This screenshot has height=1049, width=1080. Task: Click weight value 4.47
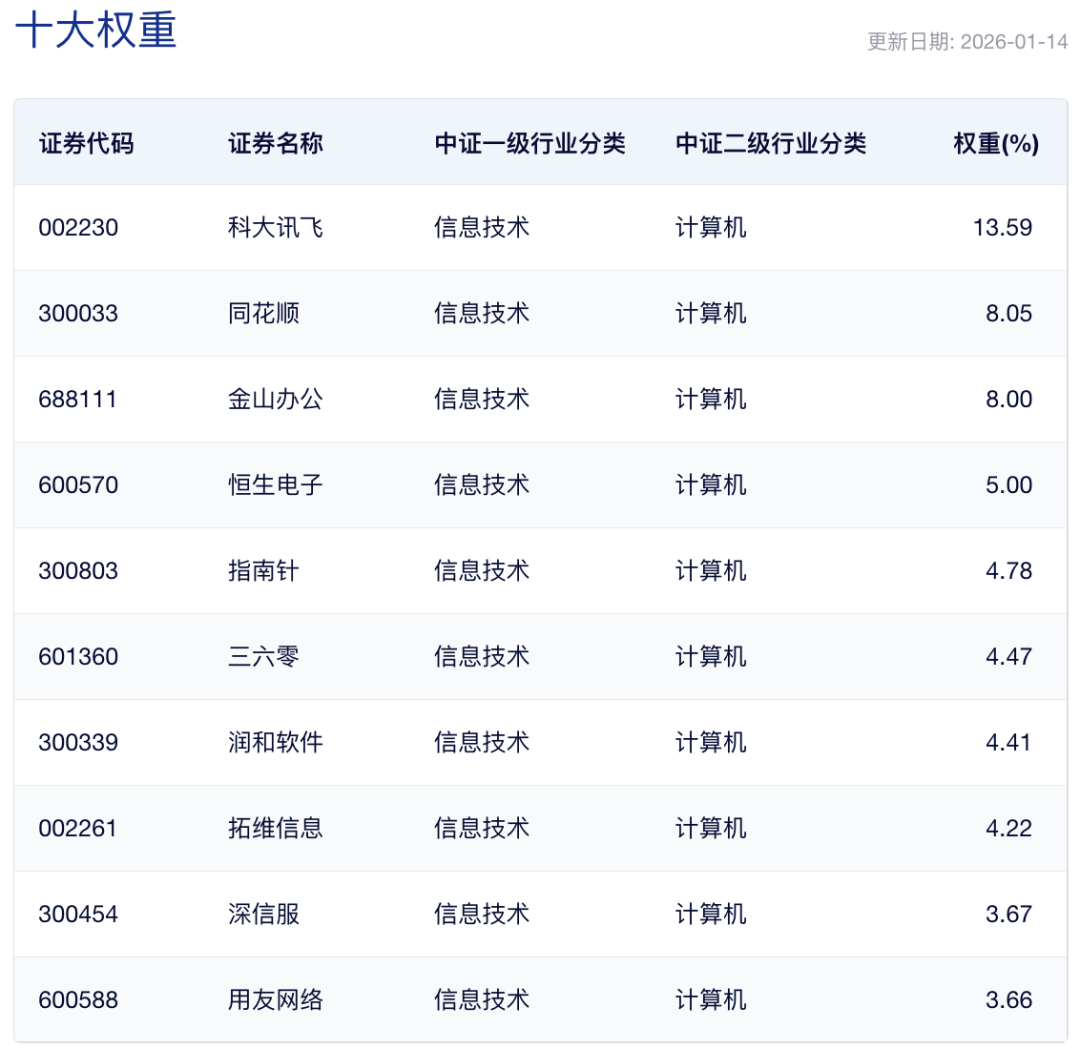pyautogui.click(x=1009, y=656)
